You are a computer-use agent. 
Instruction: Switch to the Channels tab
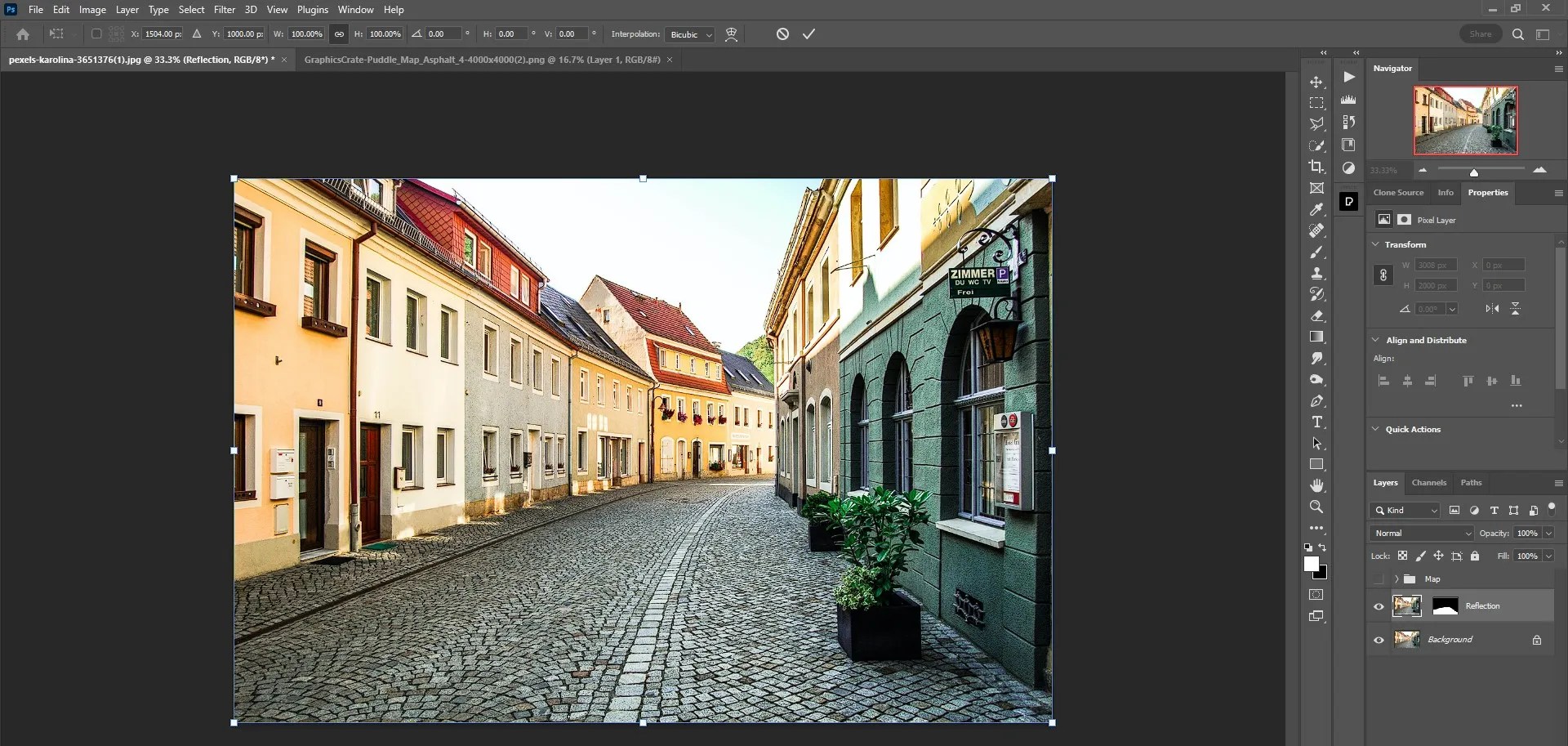1428,482
